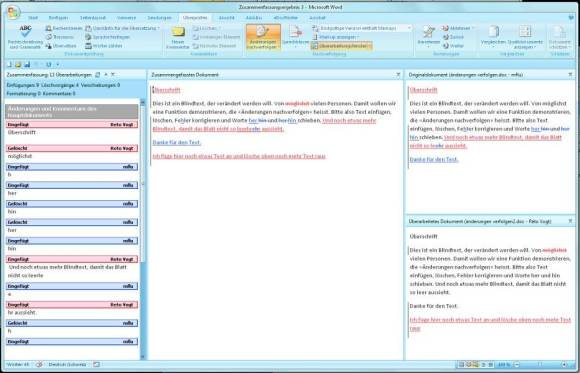Open the Ansicht ribbon tab
The image size is (580, 373).
[x=226, y=18]
